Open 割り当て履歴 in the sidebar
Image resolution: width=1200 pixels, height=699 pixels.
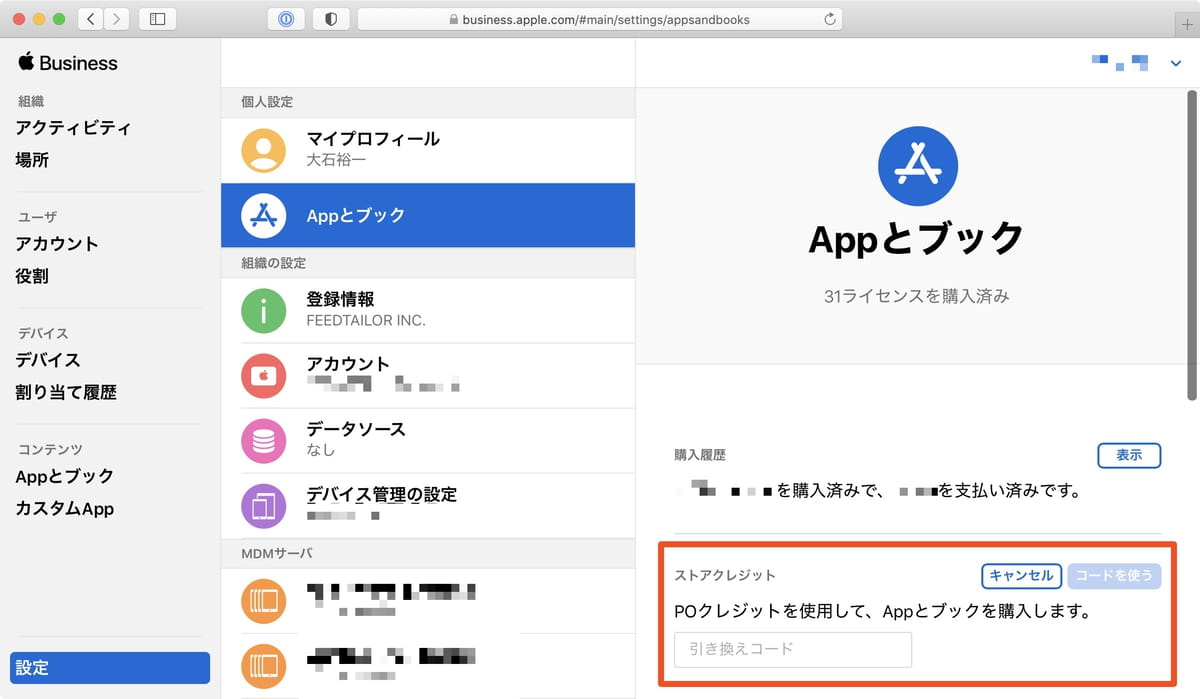pos(66,392)
